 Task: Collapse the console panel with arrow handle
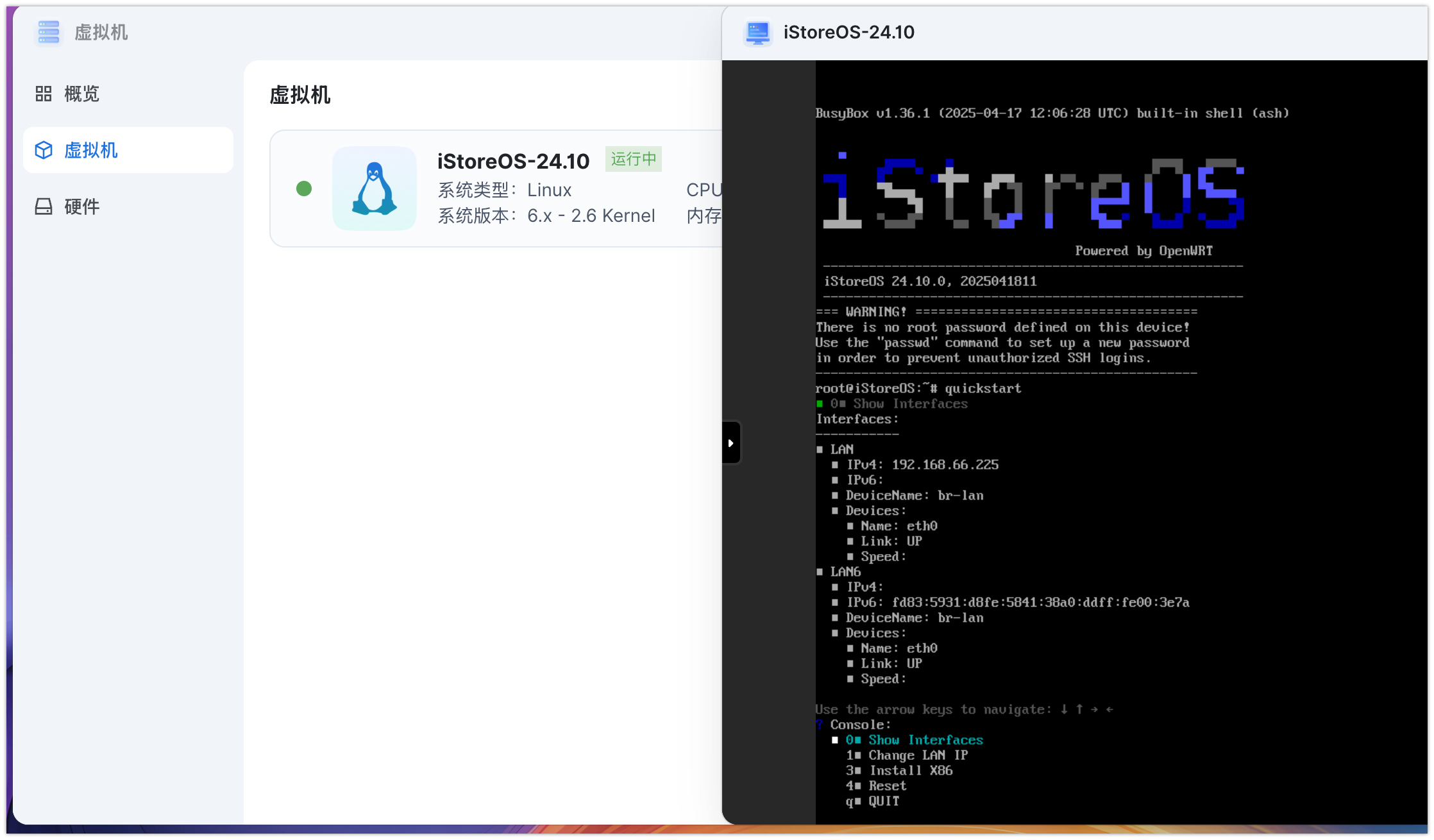(x=731, y=443)
